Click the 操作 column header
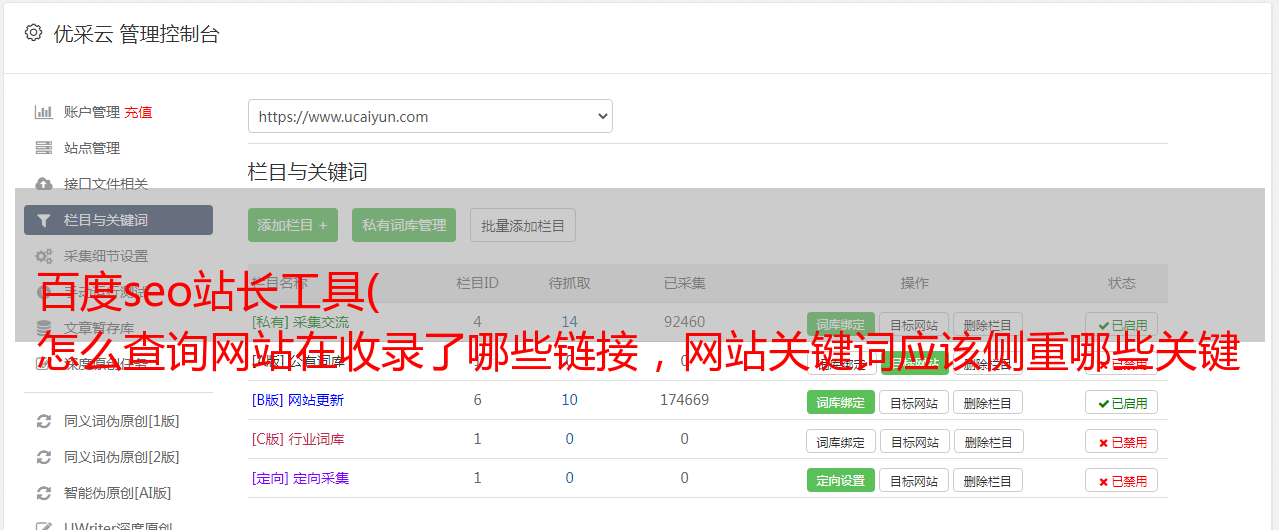This screenshot has height=530, width=1279. click(x=914, y=283)
